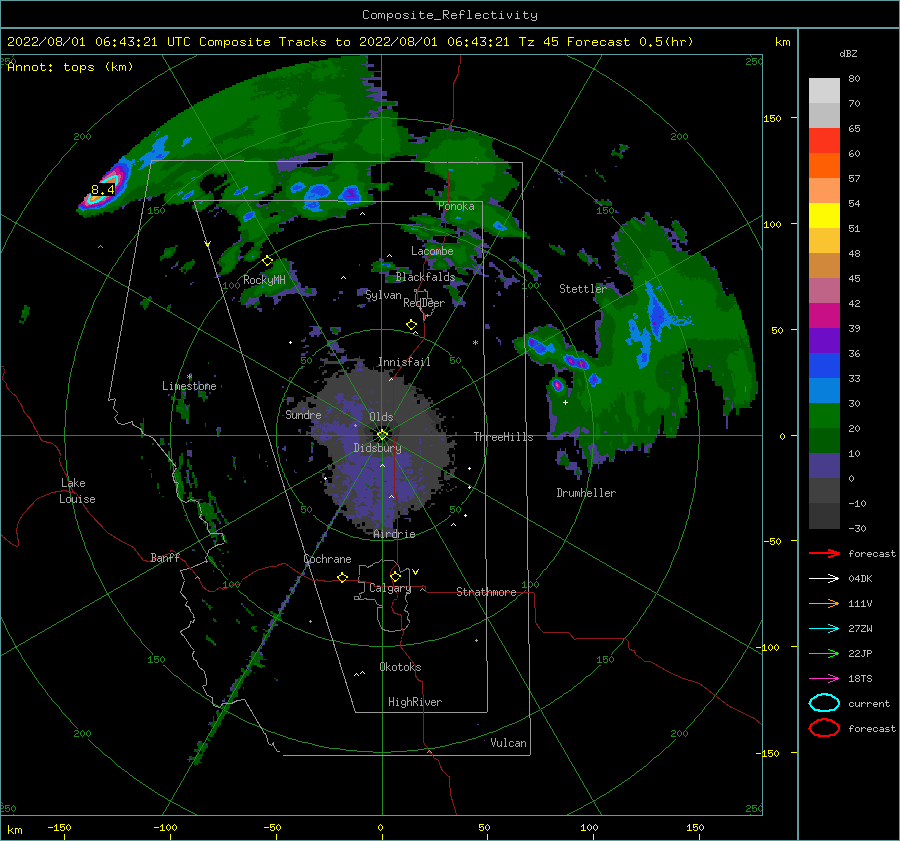
Task: Pick the magenta 42-39 dBZ swatch
Action: coord(824,315)
